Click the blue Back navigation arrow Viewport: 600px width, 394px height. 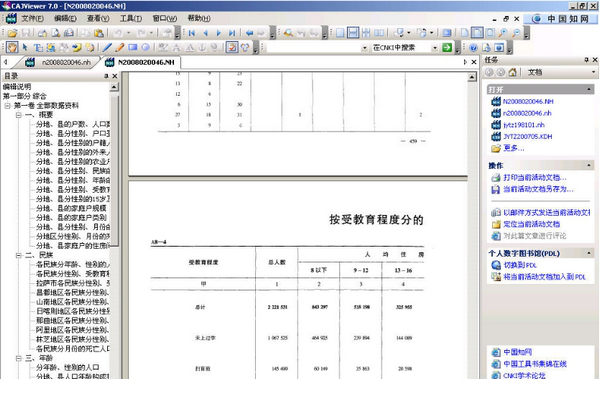249,33
